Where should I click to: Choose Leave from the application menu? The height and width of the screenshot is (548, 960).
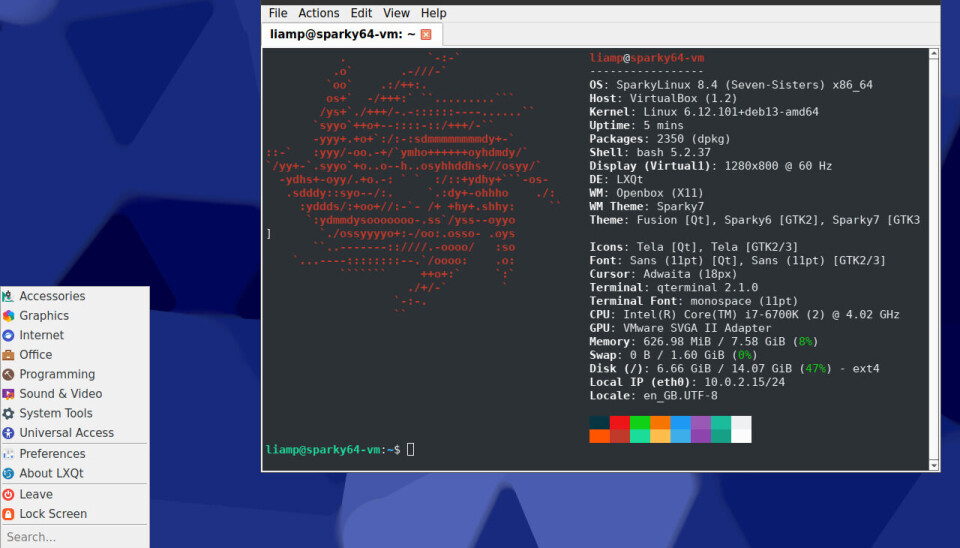coord(75,495)
